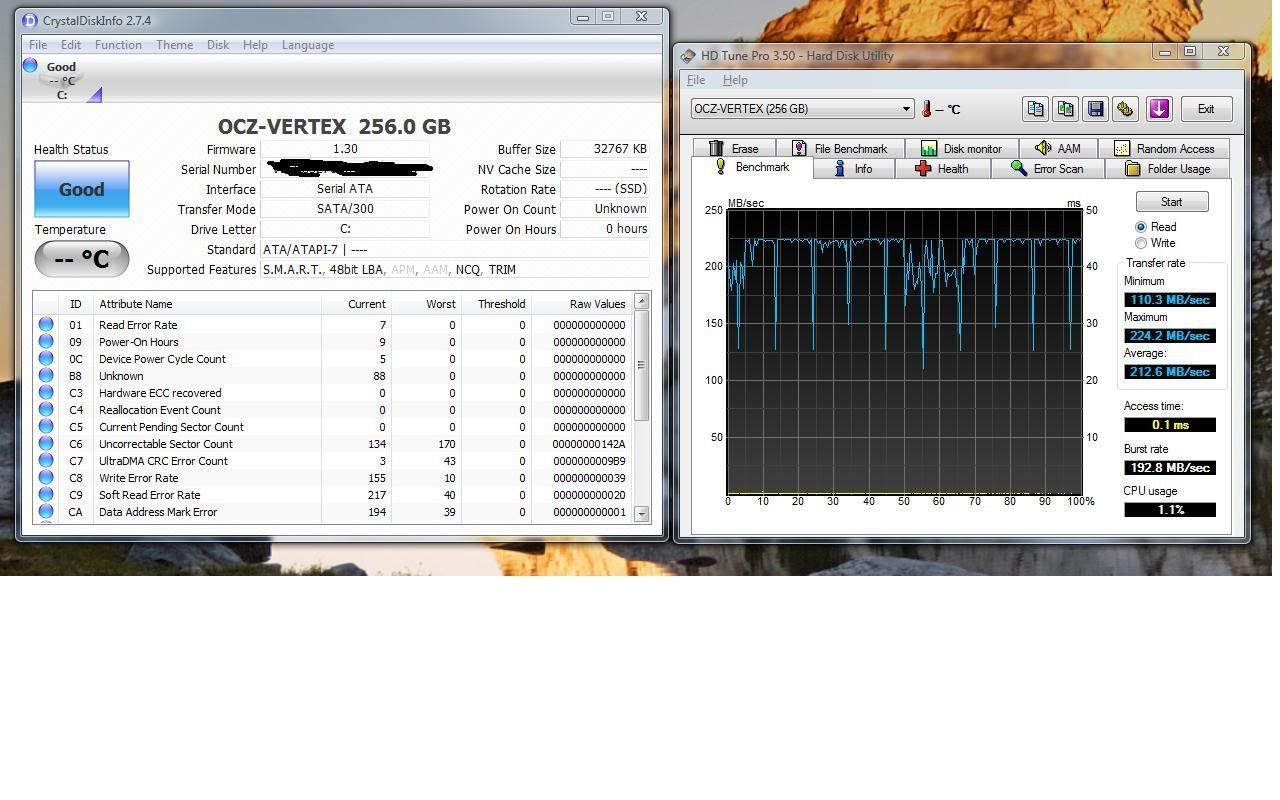Open CrystalDiskInfo File menu
The height and width of the screenshot is (800, 1280).
[x=38, y=45]
